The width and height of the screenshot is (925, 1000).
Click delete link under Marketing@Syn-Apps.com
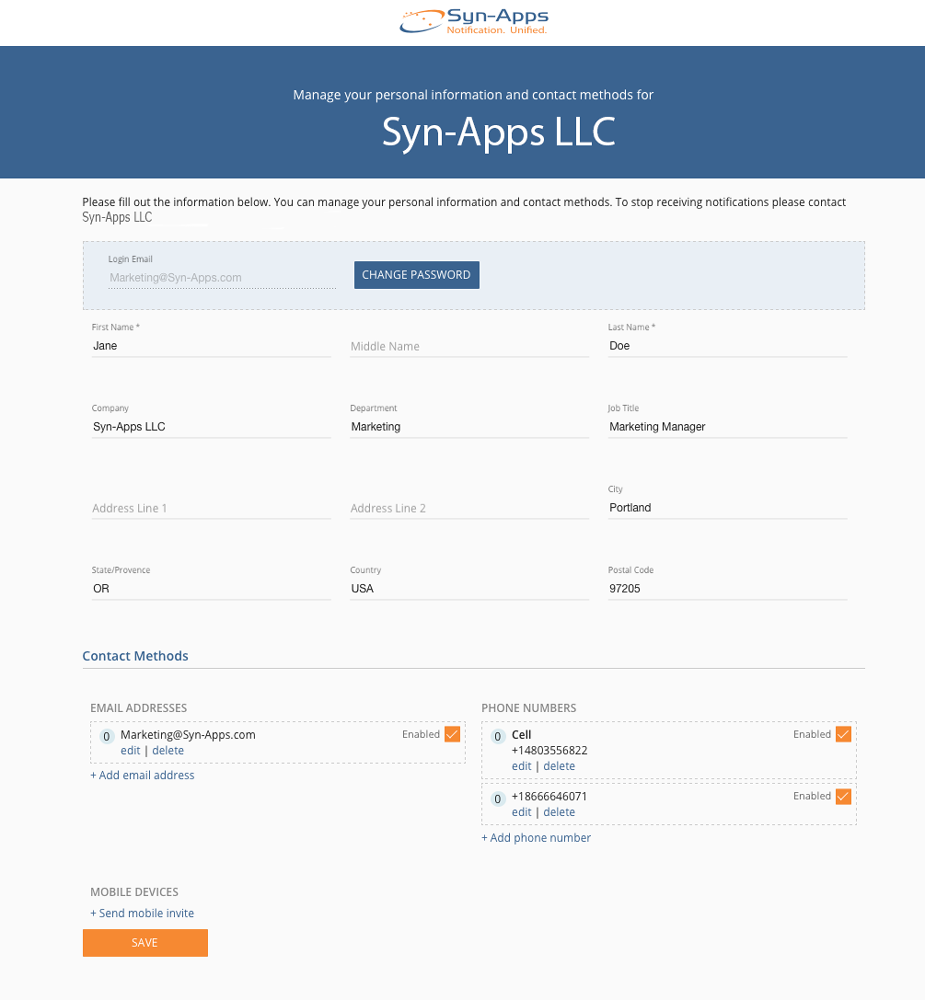point(168,751)
